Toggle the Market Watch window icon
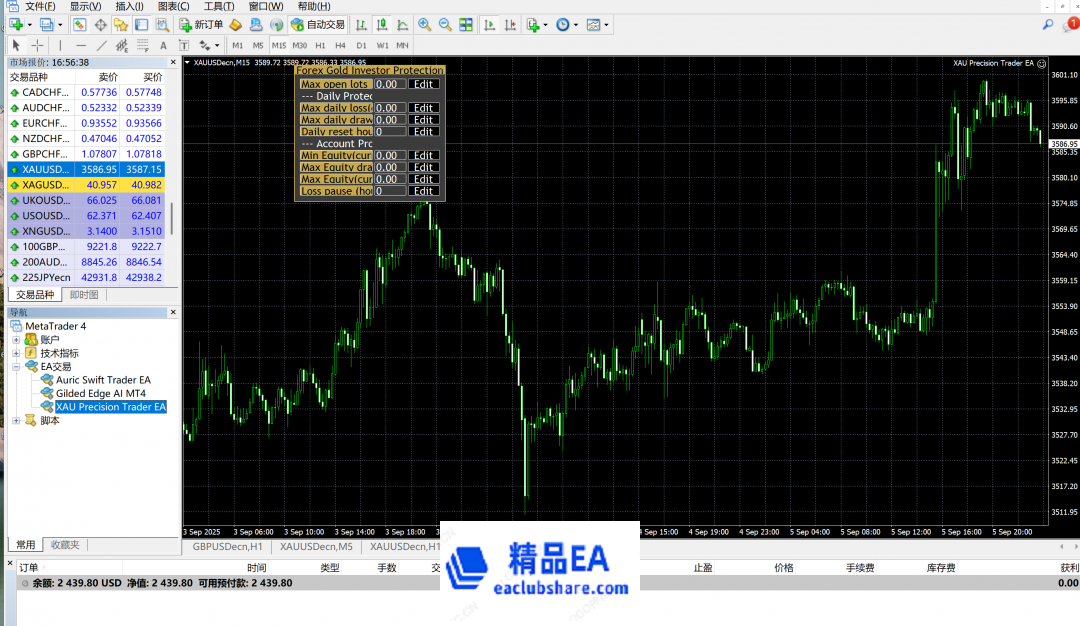The image size is (1080, 626). click(x=79, y=25)
